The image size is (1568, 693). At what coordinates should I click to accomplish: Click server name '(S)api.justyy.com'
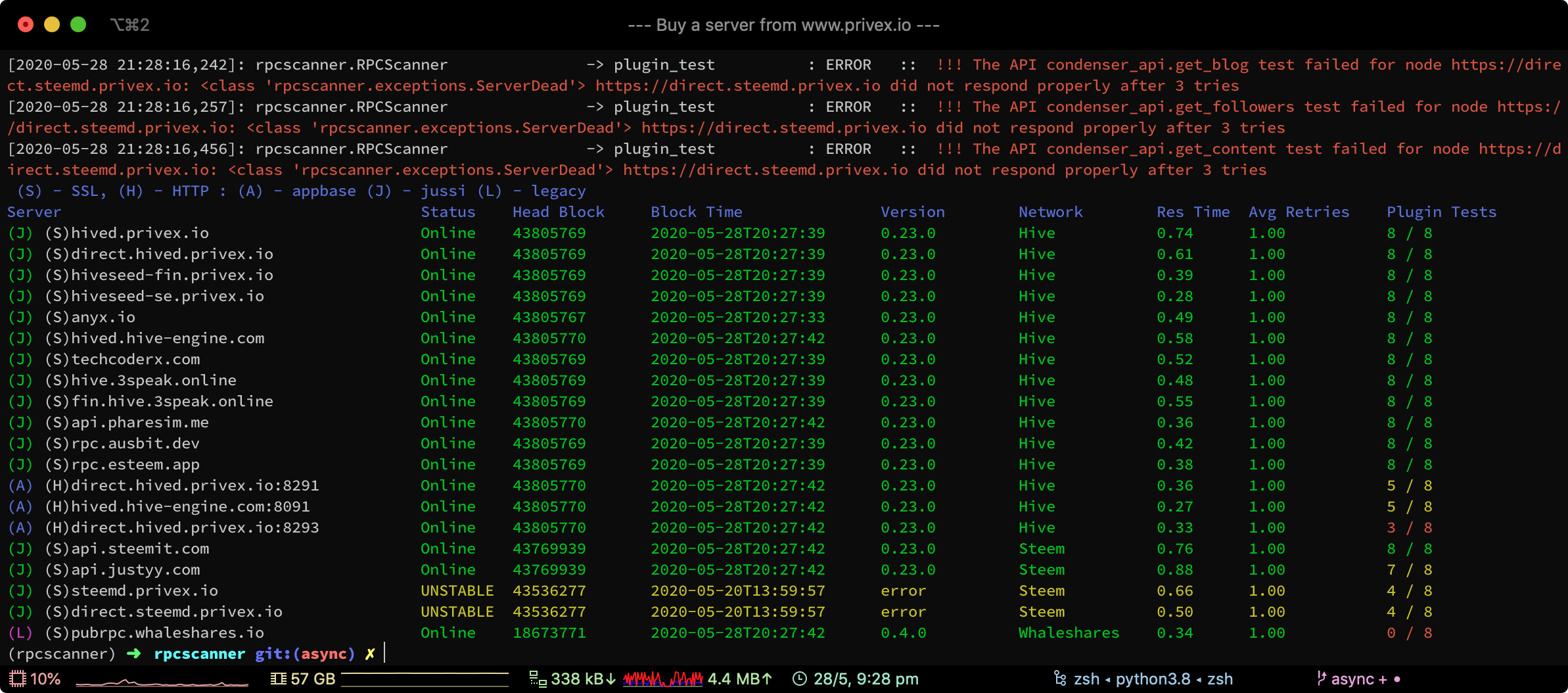[x=122, y=569]
